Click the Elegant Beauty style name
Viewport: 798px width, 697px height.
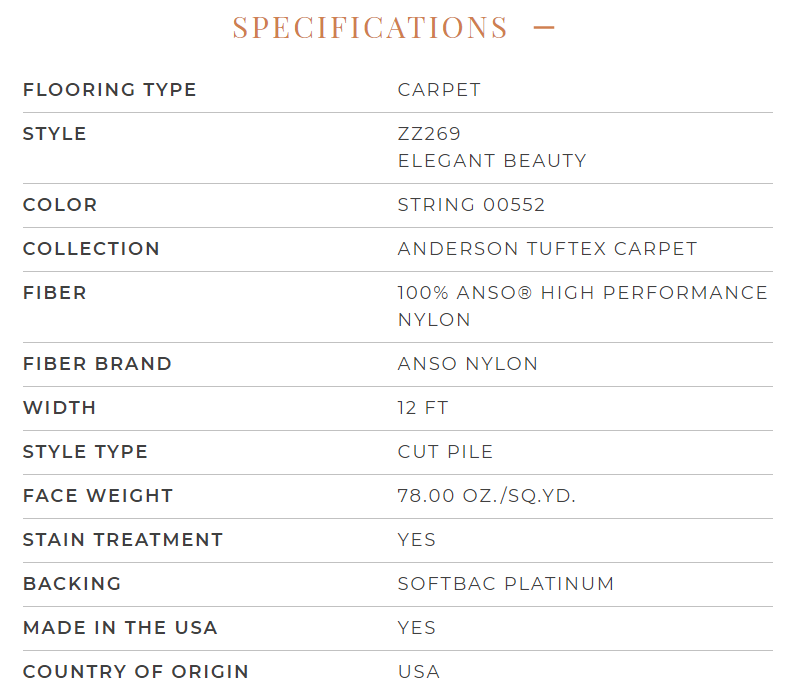click(492, 161)
